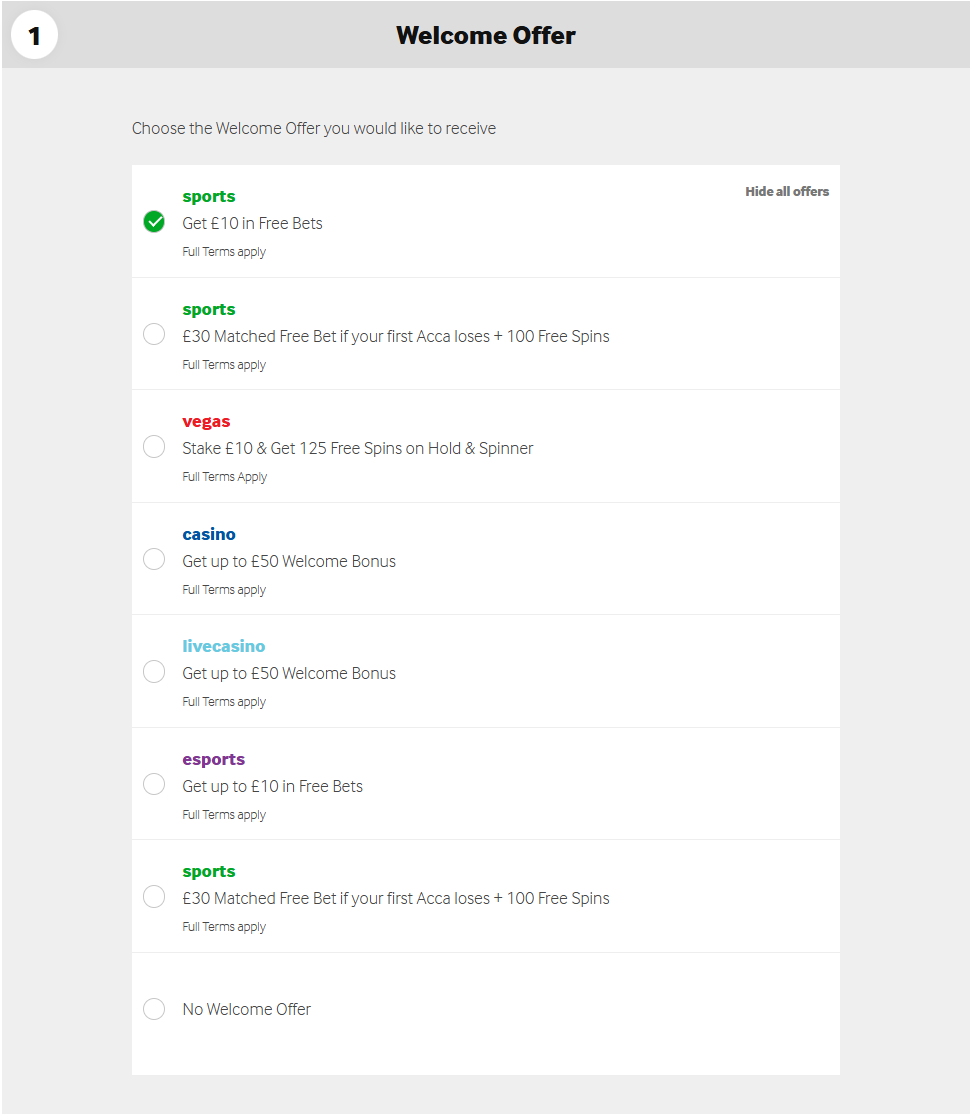Pick the esports £10 Free Bets radio button
This screenshot has height=1114, width=972.
pos(154,784)
